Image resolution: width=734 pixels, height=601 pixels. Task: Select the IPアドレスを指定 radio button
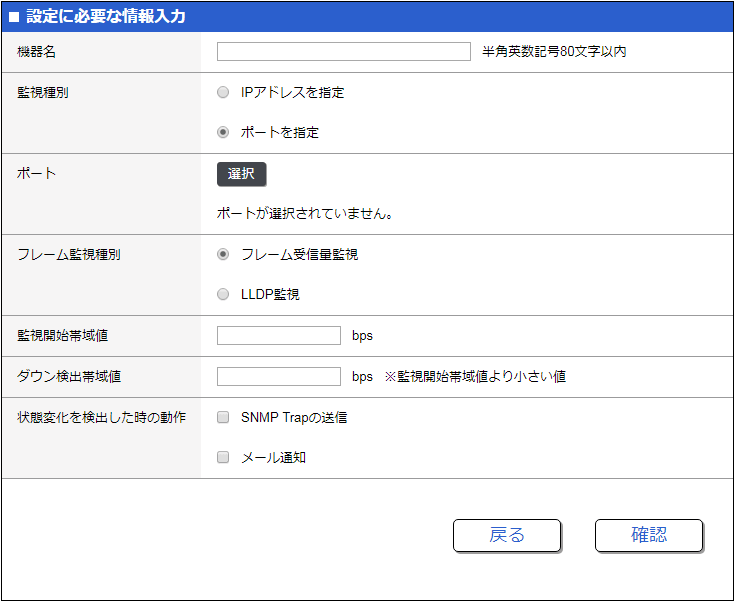(x=223, y=93)
